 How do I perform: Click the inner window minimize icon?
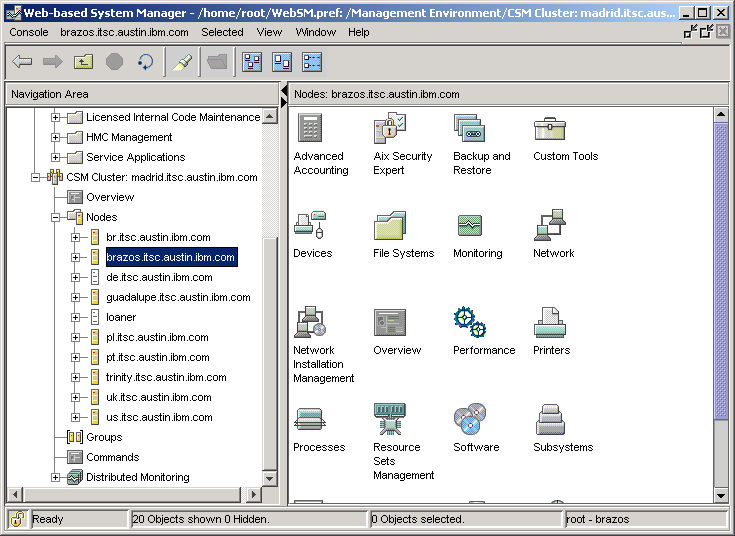pyautogui.click(x=690, y=32)
